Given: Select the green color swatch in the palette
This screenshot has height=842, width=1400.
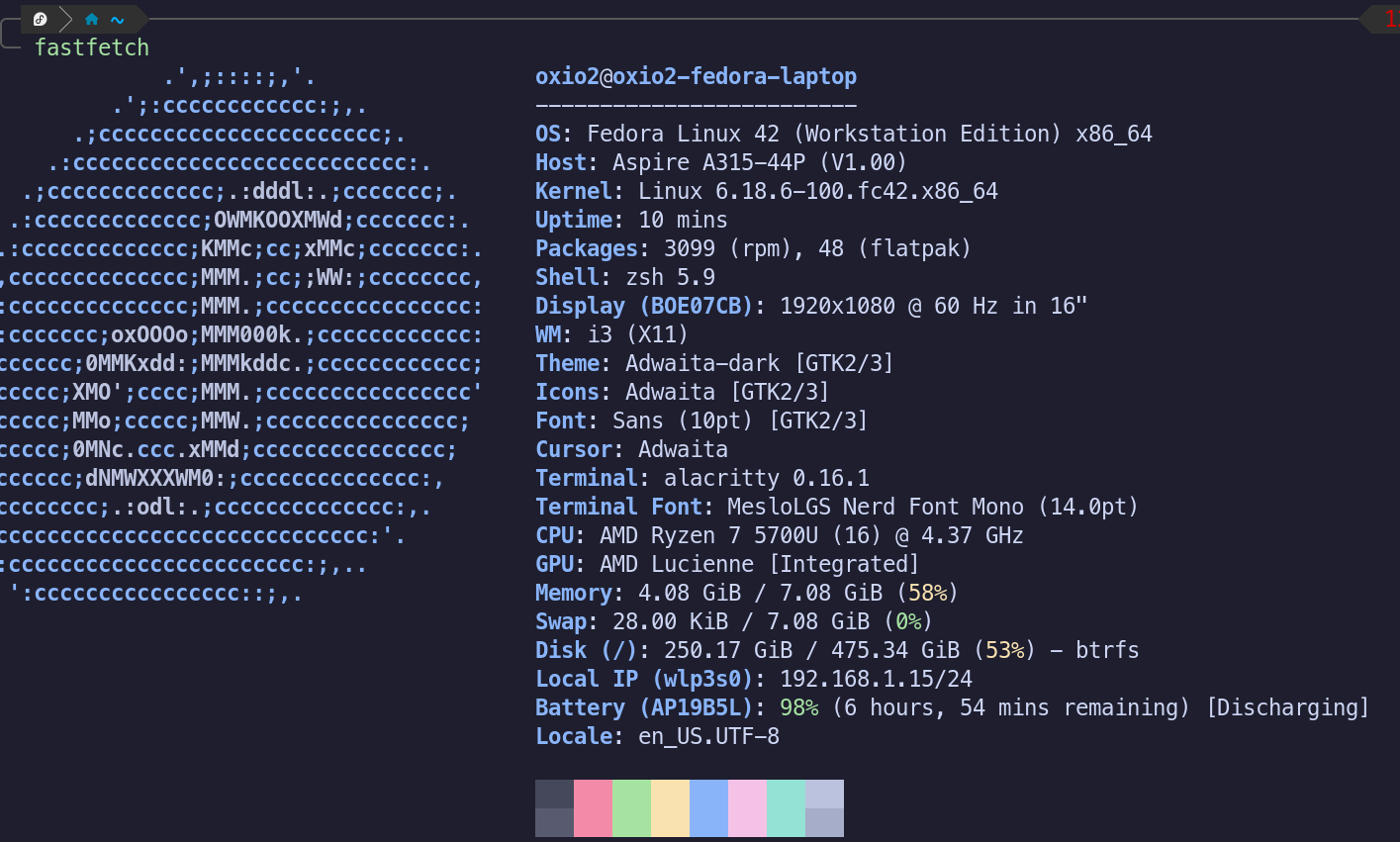Looking at the screenshot, I should 632,807.
